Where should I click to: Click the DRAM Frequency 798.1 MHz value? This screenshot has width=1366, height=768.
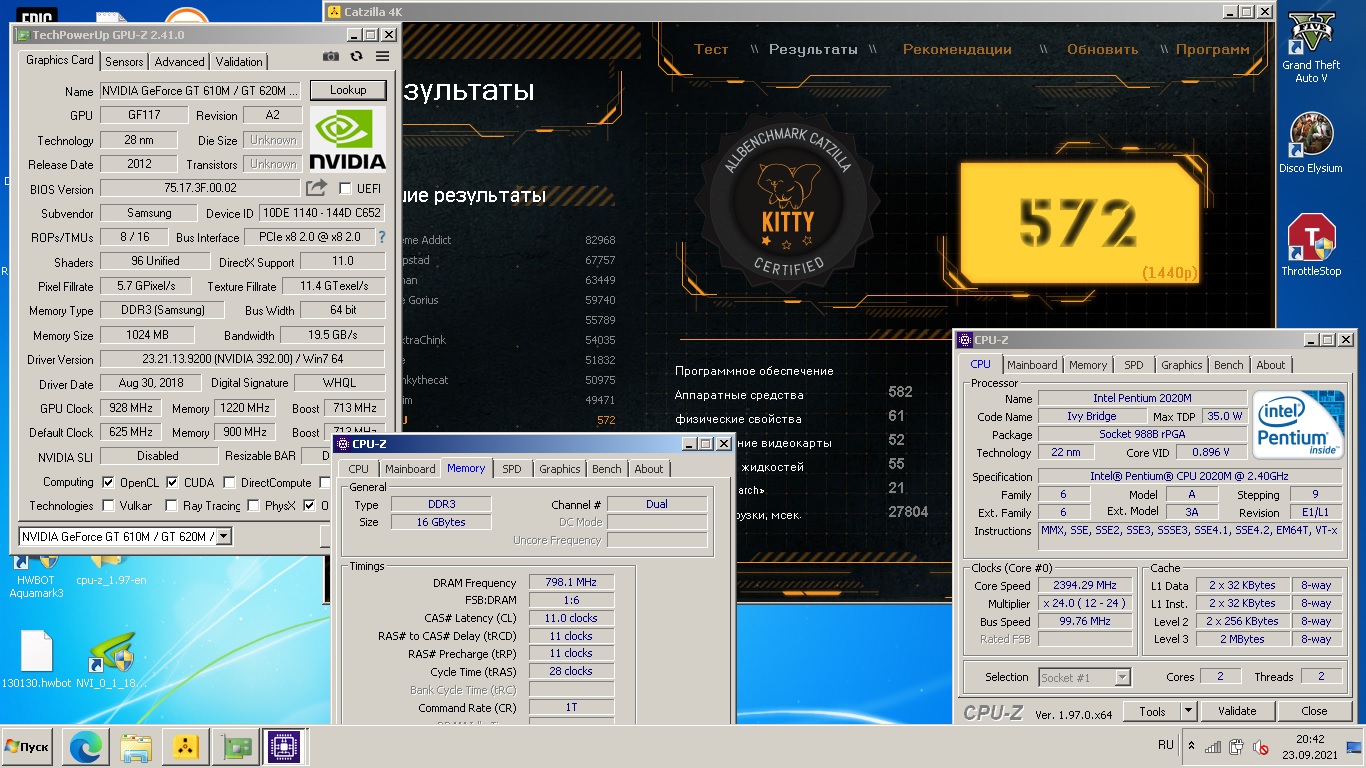[571, 582]
